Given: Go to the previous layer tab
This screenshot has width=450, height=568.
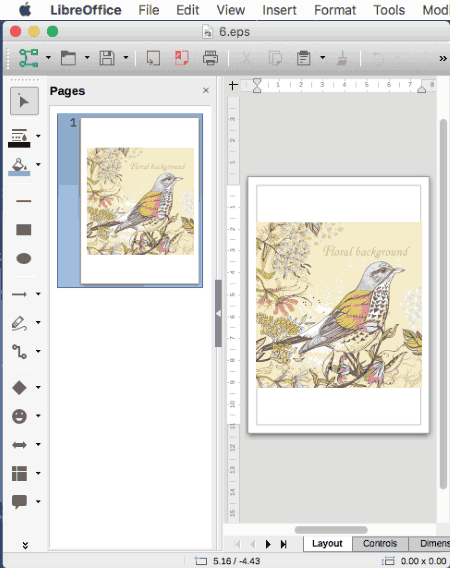Looking at the screenshot, I should point(253,544).
